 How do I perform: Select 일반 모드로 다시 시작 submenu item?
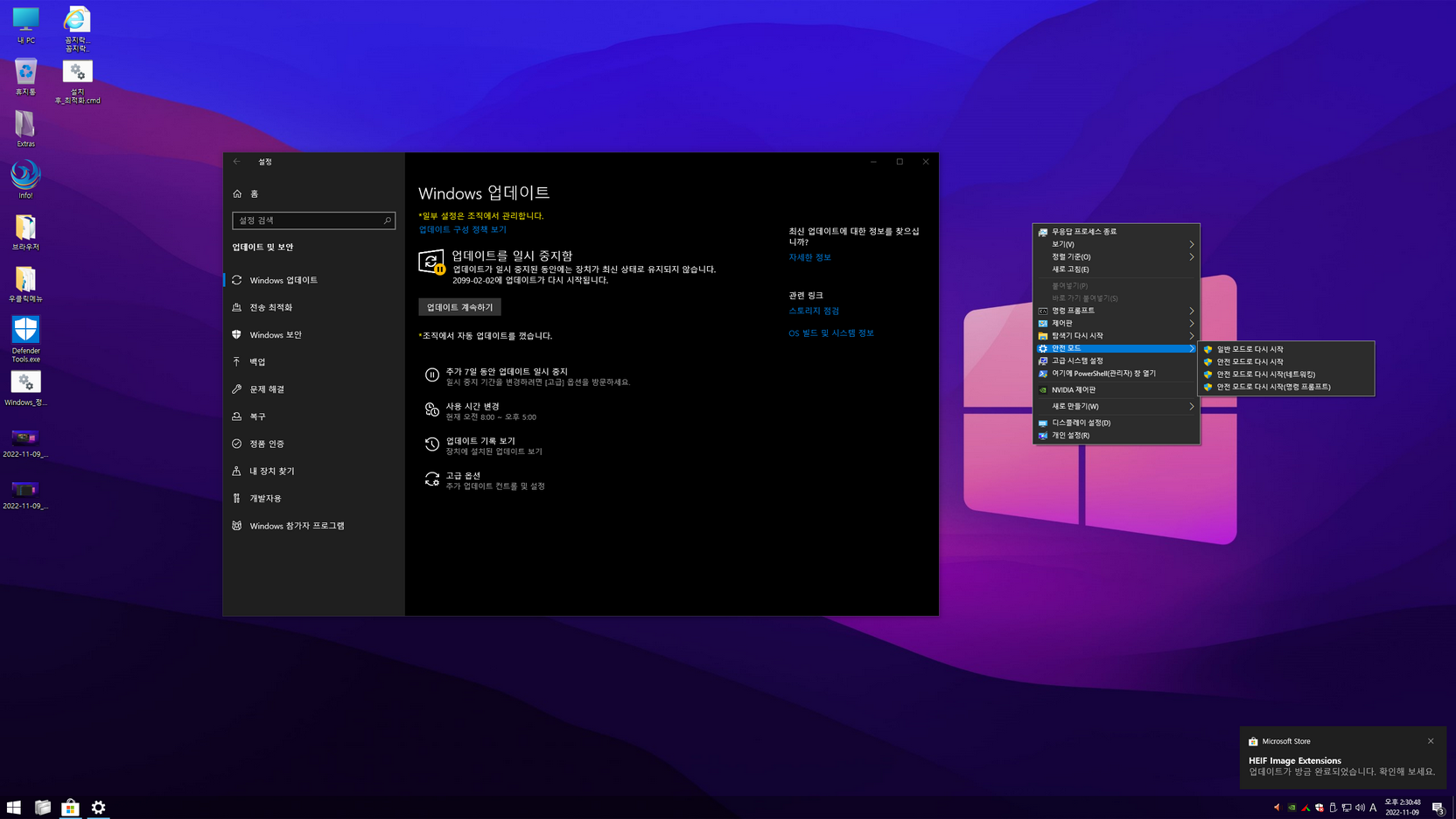pos(1286,349)
